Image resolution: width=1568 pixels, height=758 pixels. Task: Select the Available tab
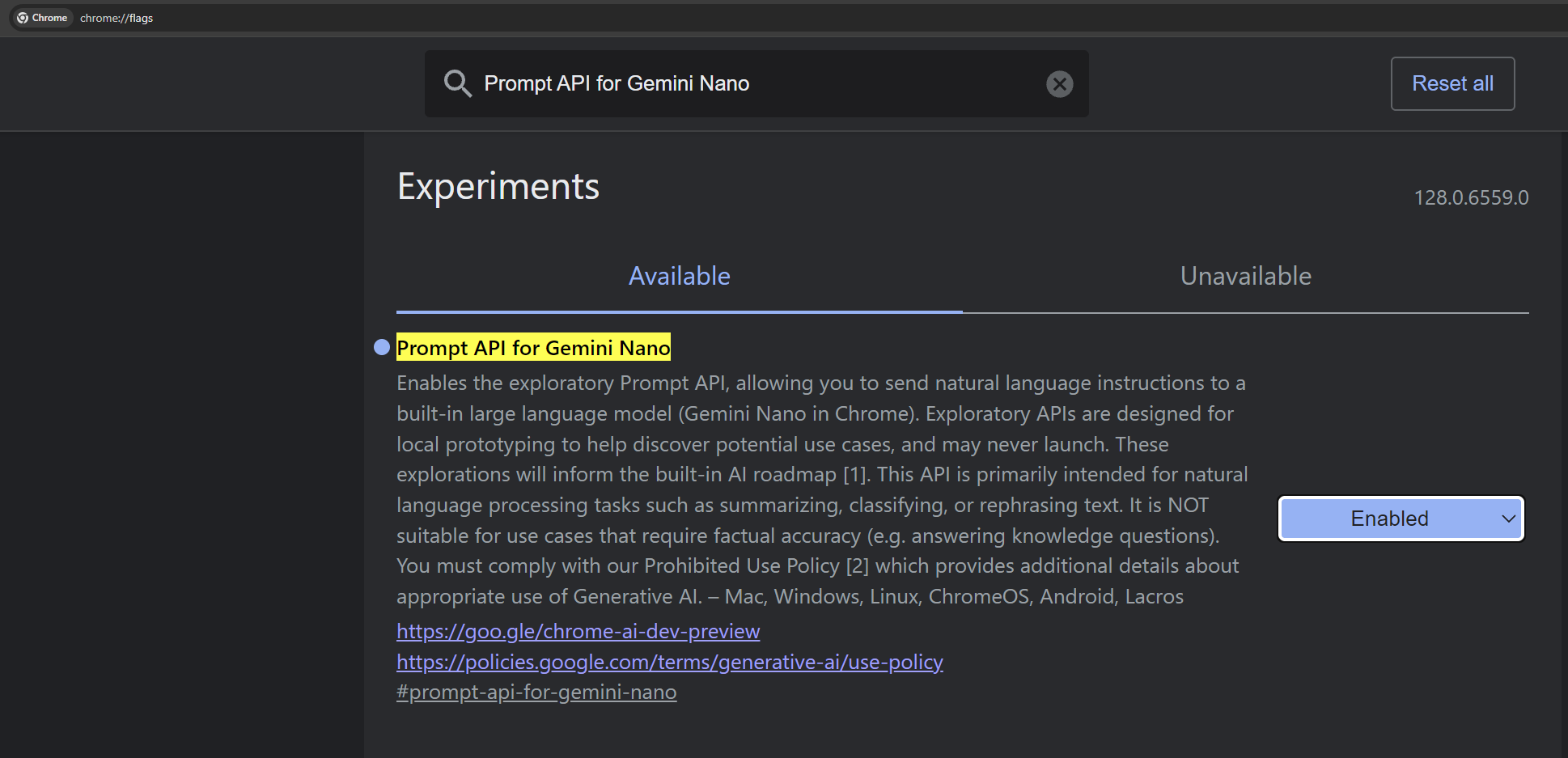679,276
